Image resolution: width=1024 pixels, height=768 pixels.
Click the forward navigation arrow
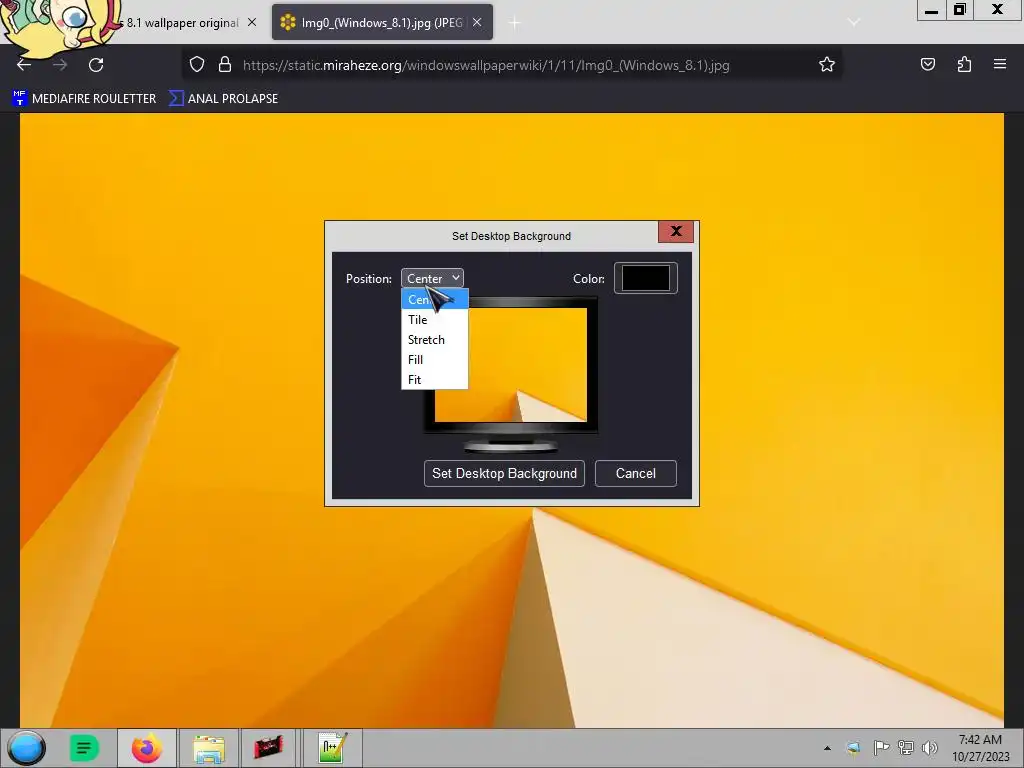[x=60, y=65]
